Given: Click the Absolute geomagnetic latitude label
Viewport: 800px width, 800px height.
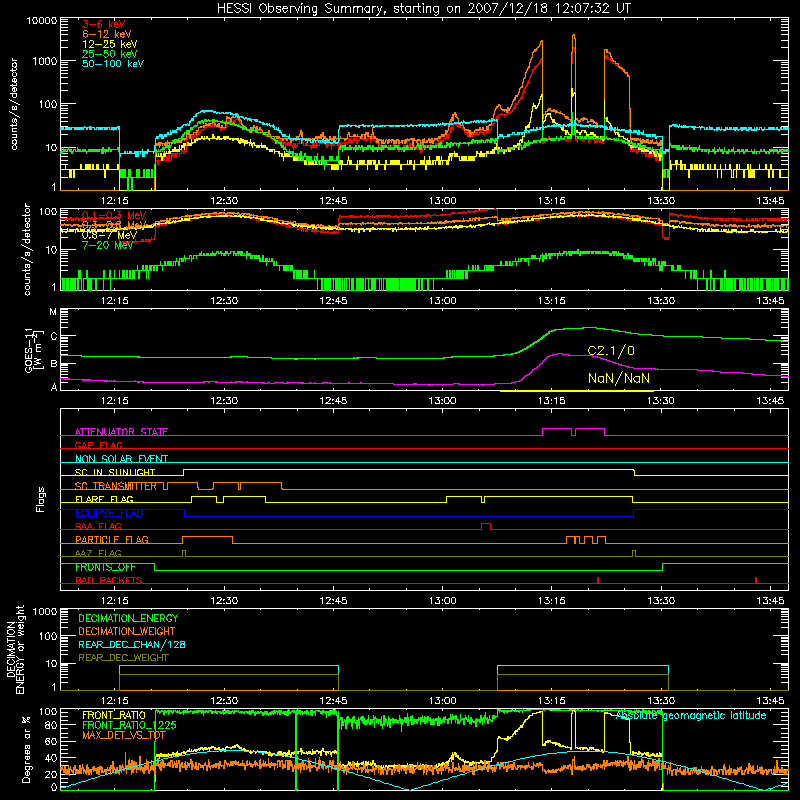Looking at the screenshot, I should click(x=691, y=716).
